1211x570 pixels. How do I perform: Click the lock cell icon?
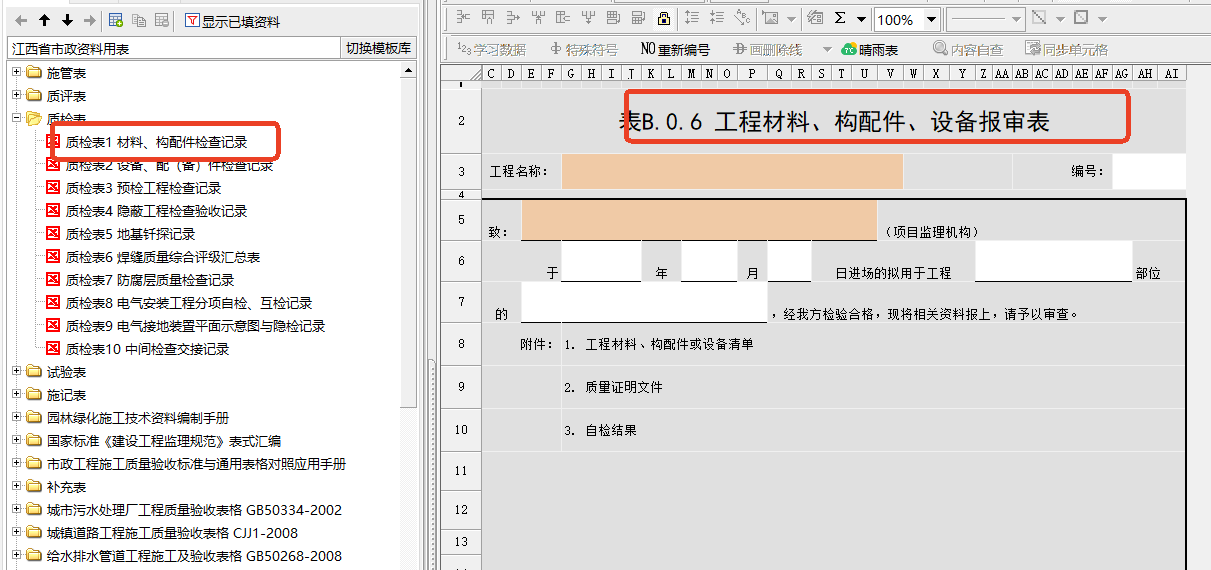[663, 18]
